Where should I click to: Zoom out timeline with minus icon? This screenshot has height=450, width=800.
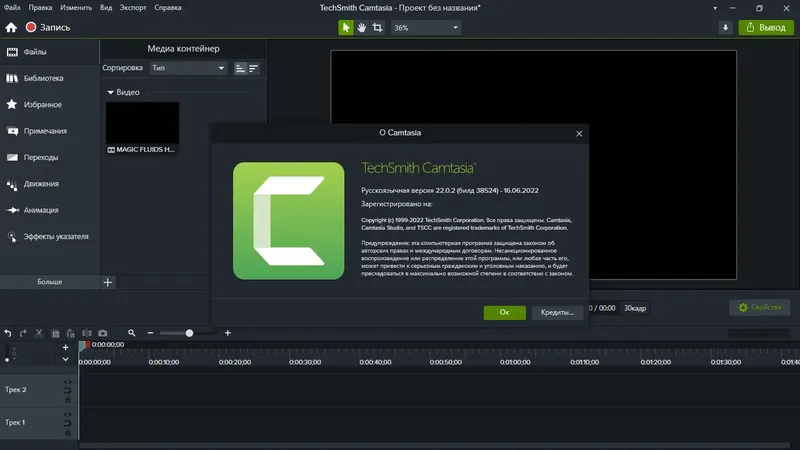point(150,333)
